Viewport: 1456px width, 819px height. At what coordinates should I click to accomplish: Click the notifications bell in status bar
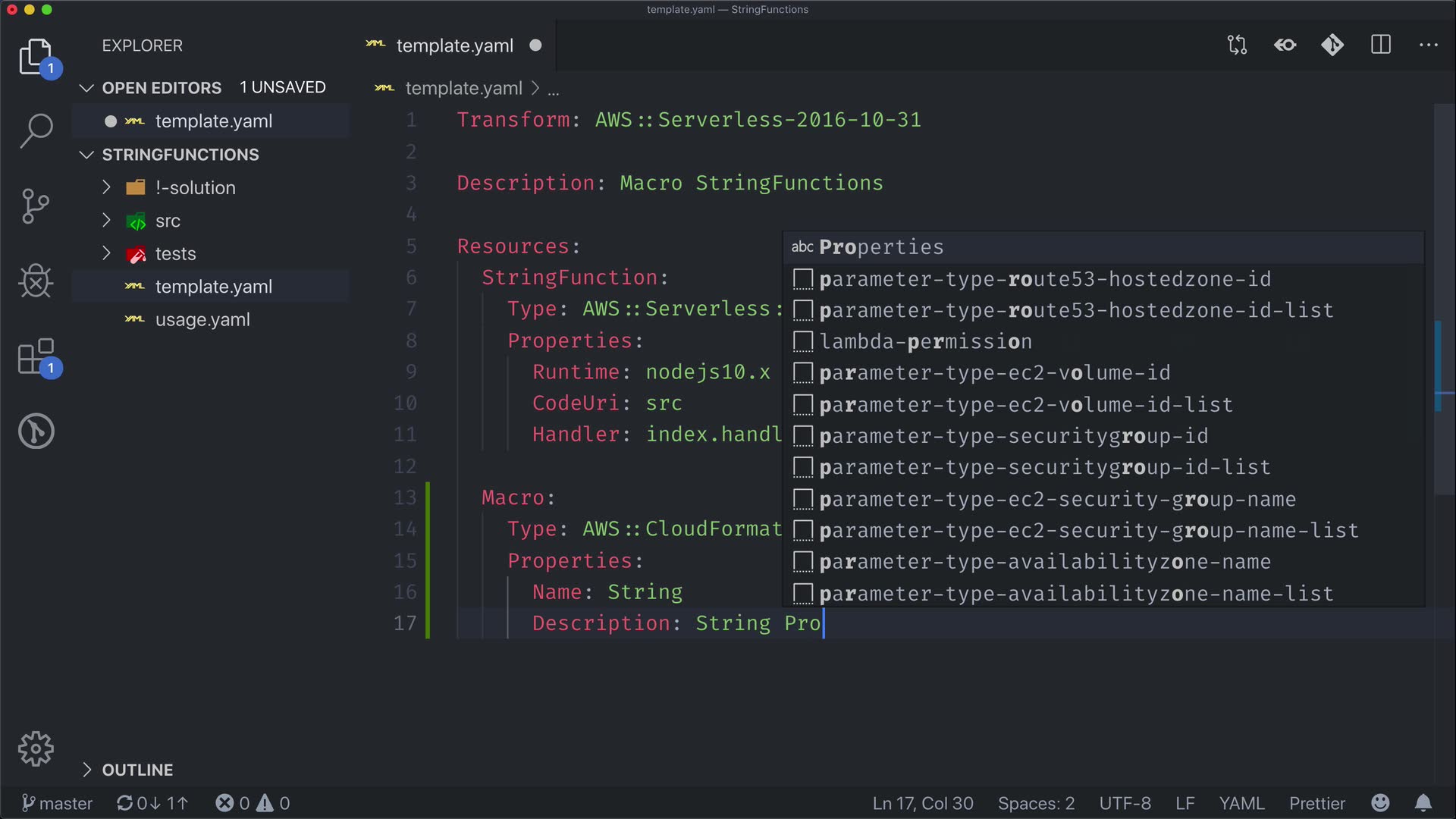click(1423, 803)
